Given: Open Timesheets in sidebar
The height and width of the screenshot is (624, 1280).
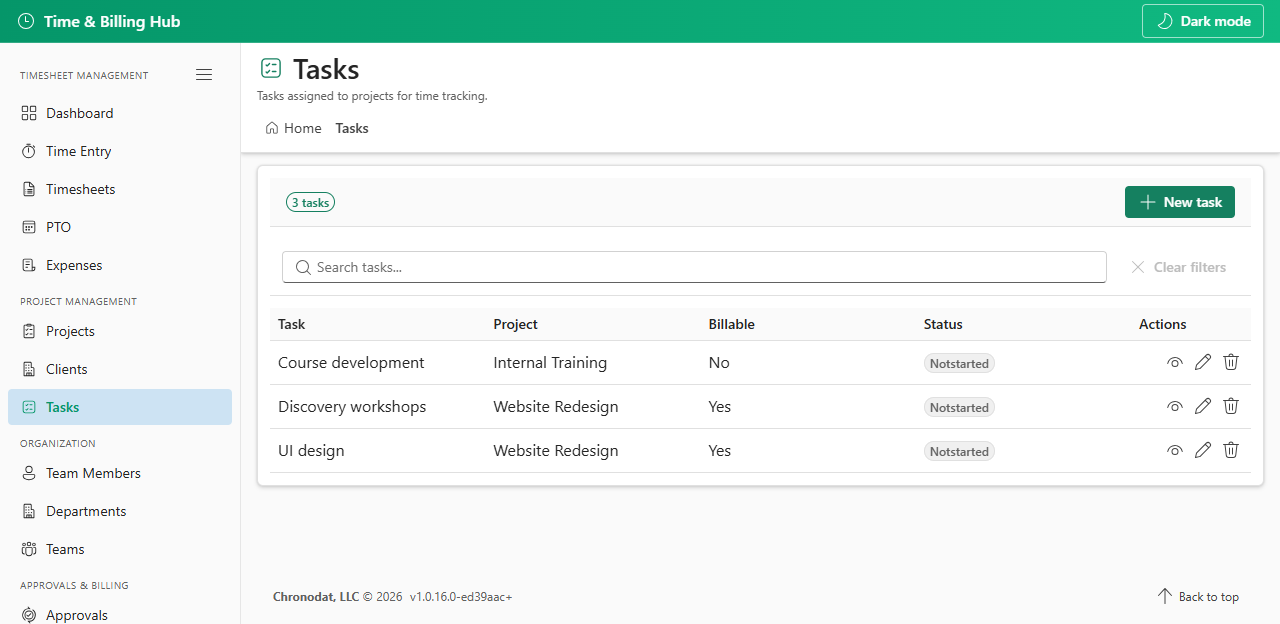Looking at the screenshot, I should pos(120,189).
